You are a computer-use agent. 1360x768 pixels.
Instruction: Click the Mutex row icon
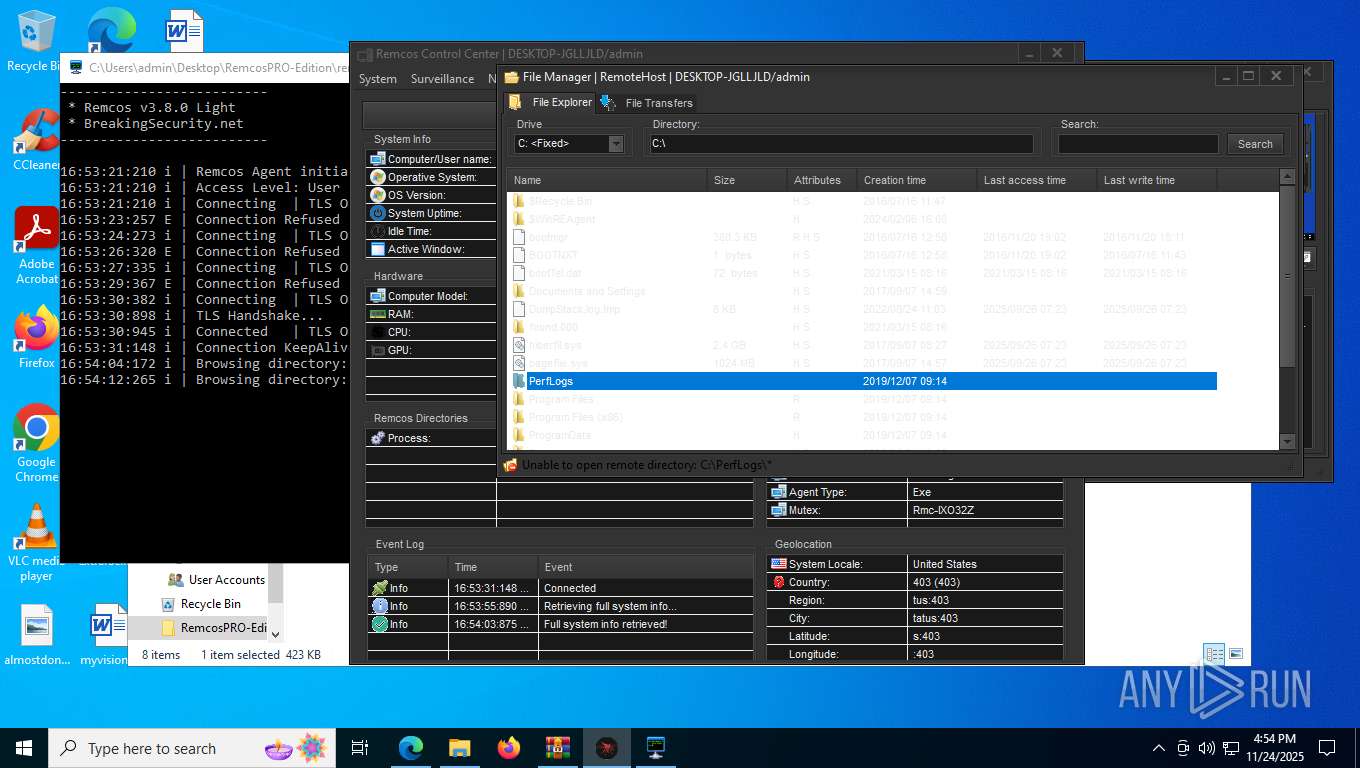779,510
